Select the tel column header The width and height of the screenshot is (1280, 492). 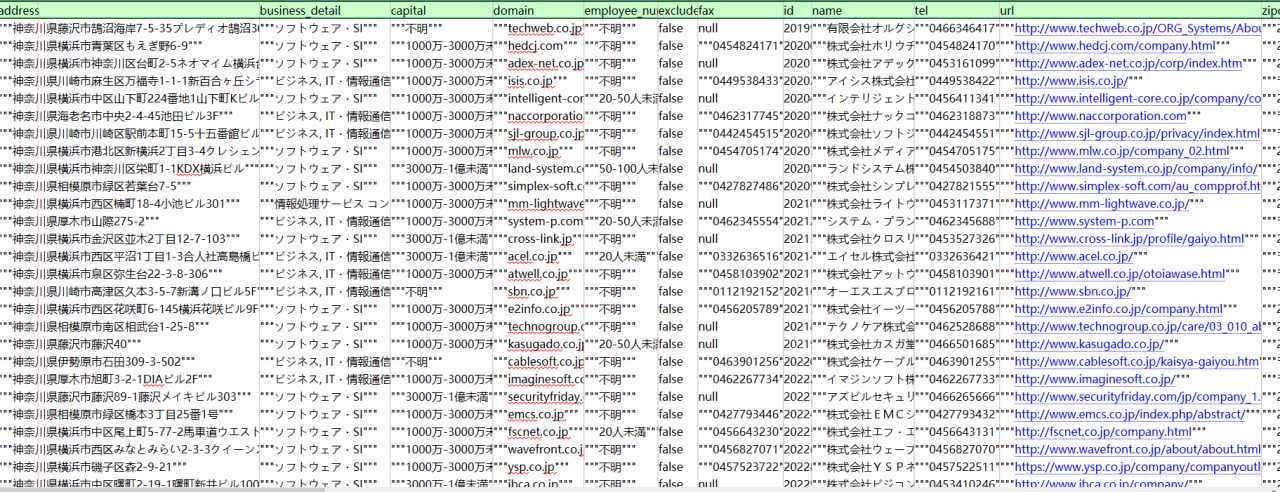pos(955,9)
